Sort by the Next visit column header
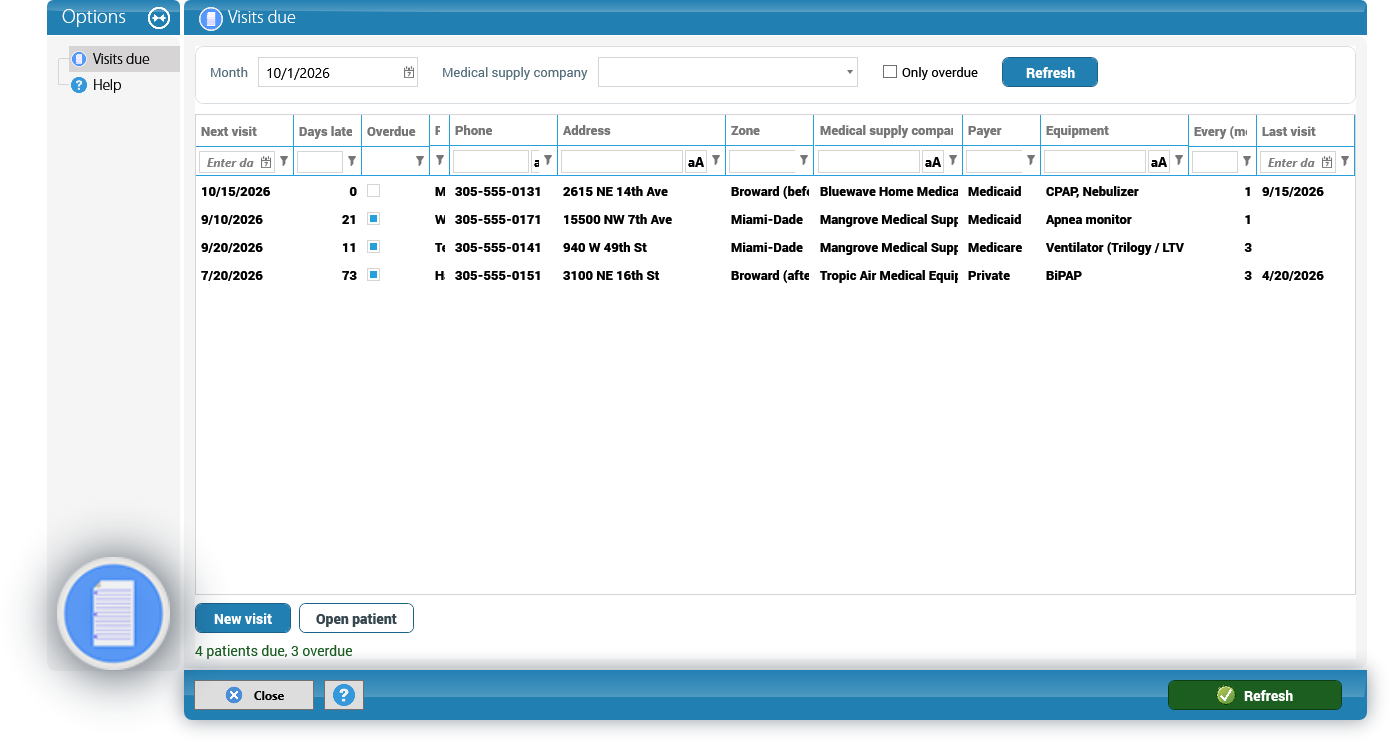 tap(244, 131)
